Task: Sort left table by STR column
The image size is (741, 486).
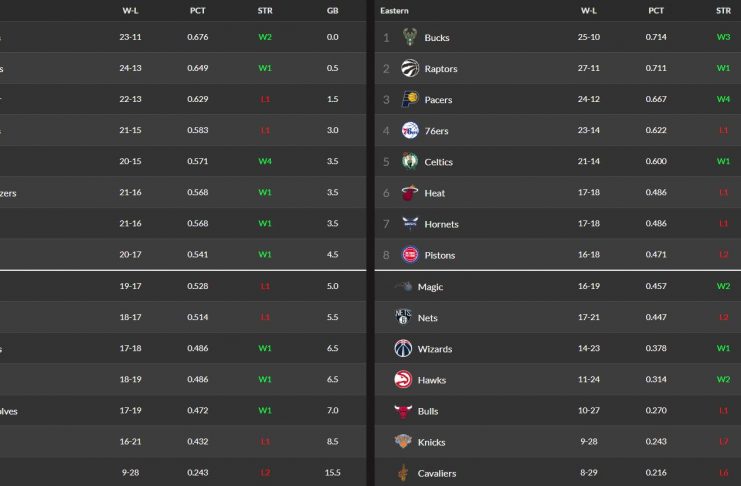Action: tap(265, 10)
